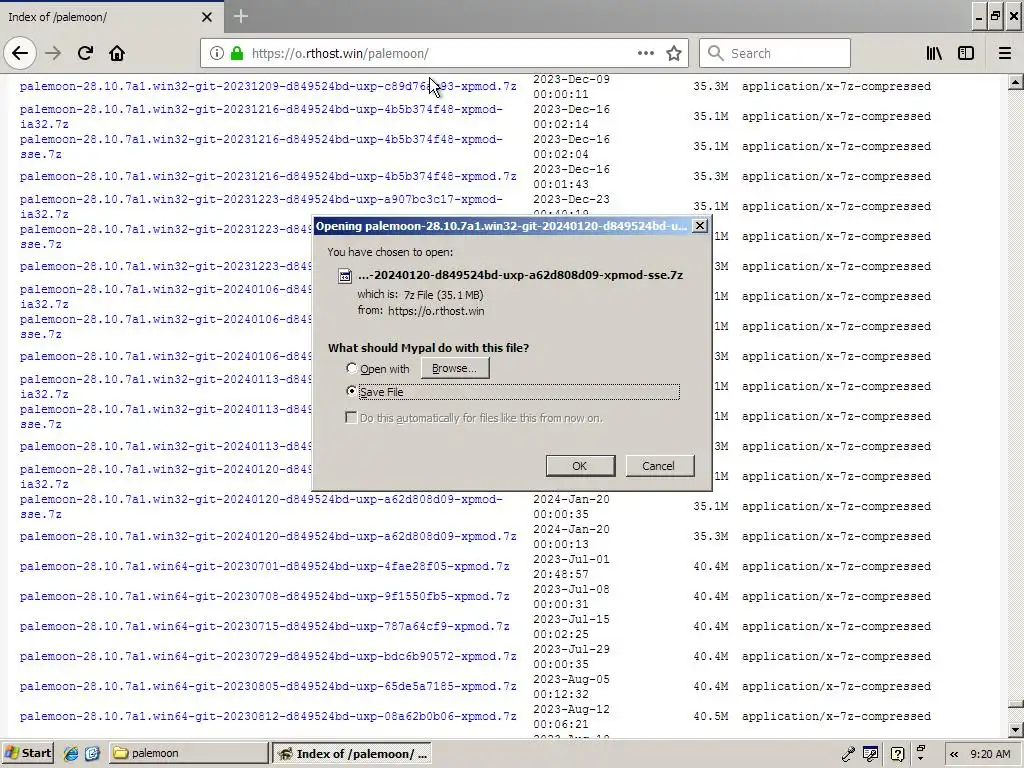Click the green secure padlock icon
Screen dimensions: 1024x768
(237, 54)
